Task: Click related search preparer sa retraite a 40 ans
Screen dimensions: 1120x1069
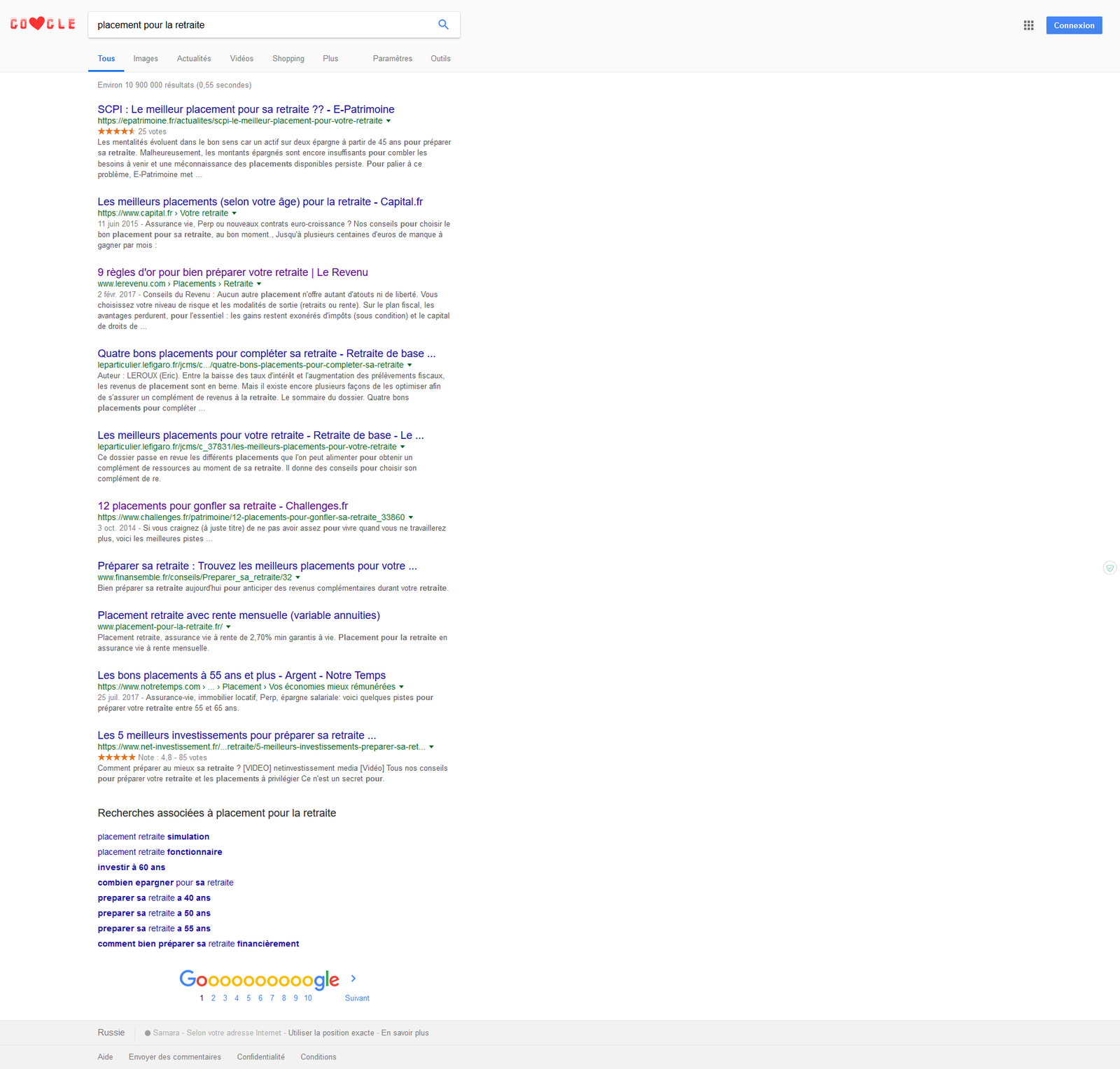Action: tap(154, 898)
